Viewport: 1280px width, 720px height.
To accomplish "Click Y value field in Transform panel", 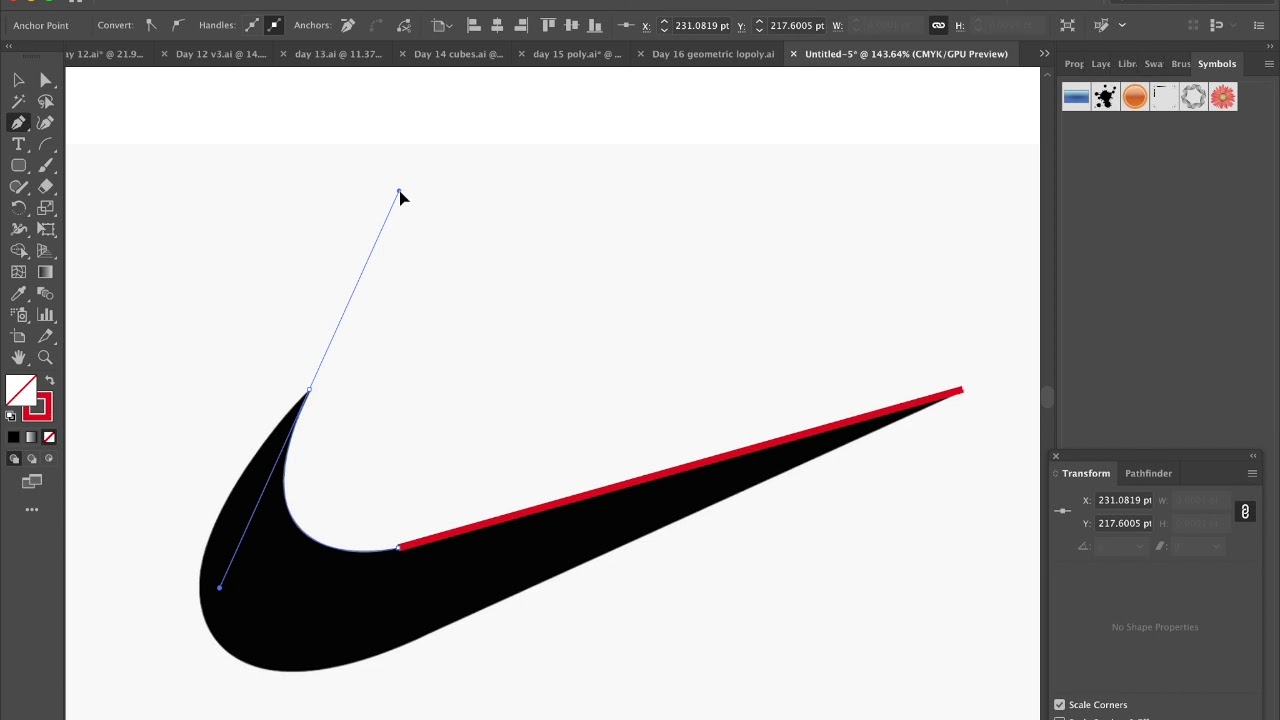I will [1125, 523].
